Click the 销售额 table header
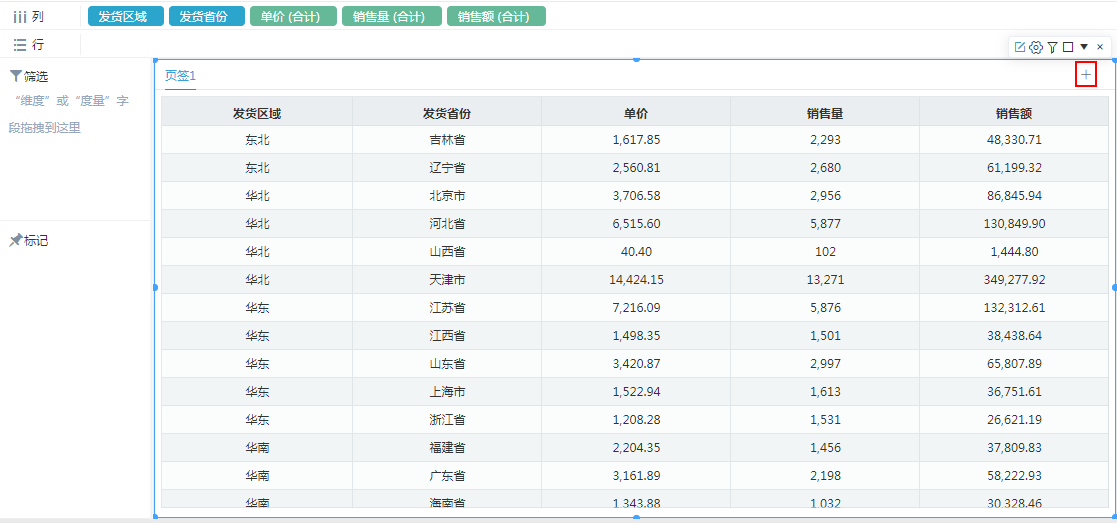The height and width of the screenshot is (523, 1117). (1014, 113)
